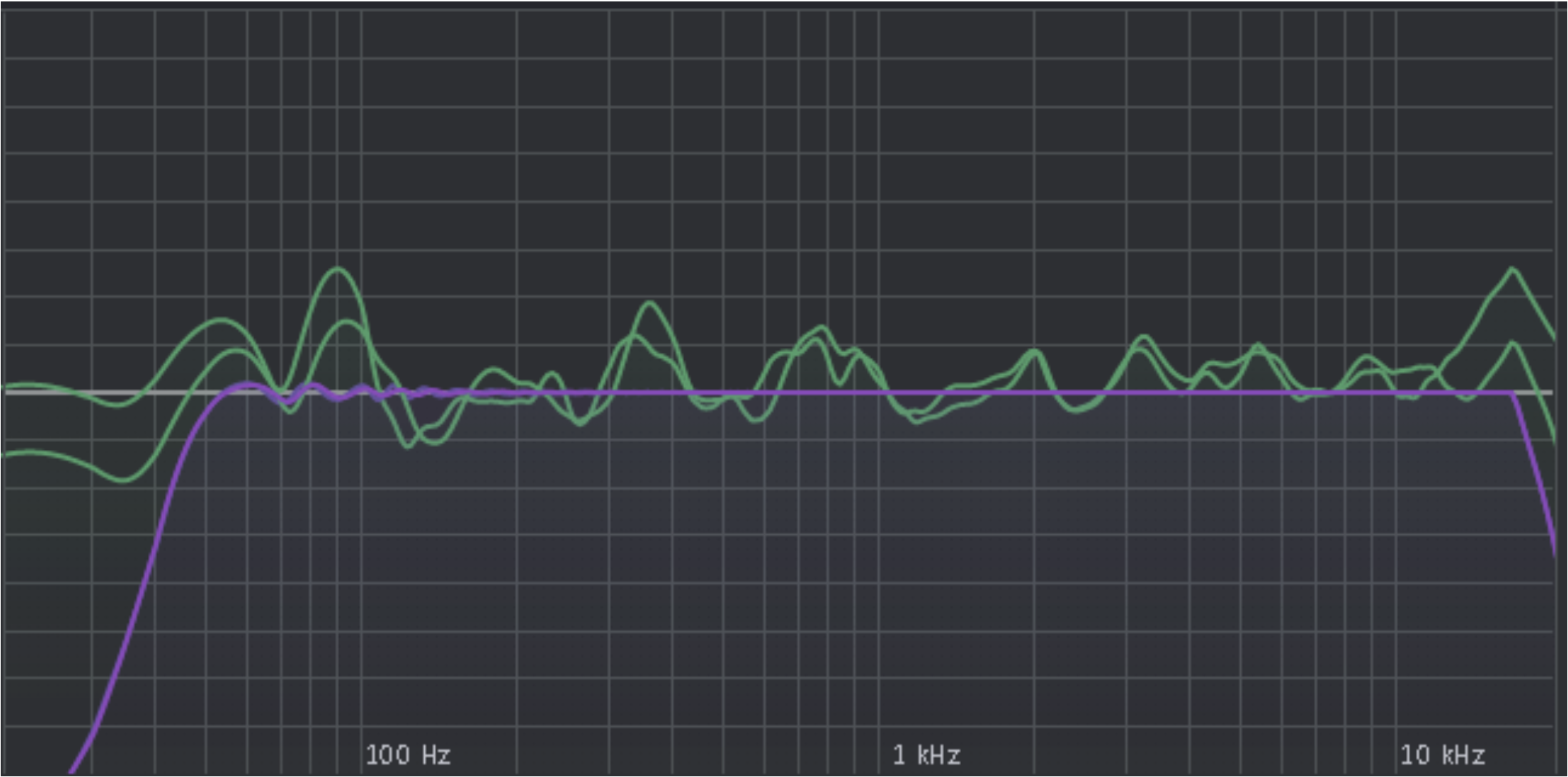Click the lower green curve dip at far left
Image resolution: width=1568 pixels, height=777 pixels.
coord(123,480)
